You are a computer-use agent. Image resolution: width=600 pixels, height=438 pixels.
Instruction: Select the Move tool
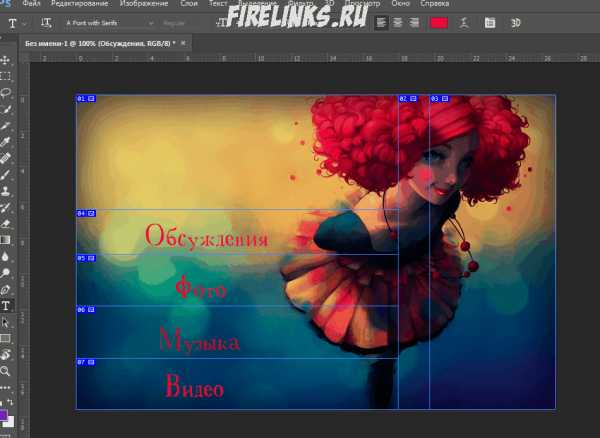(x=5, y=60)
